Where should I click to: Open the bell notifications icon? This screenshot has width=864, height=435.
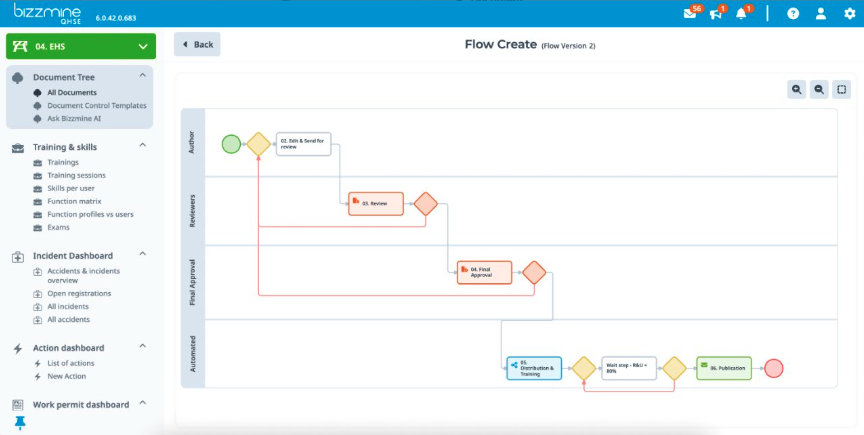742,14
